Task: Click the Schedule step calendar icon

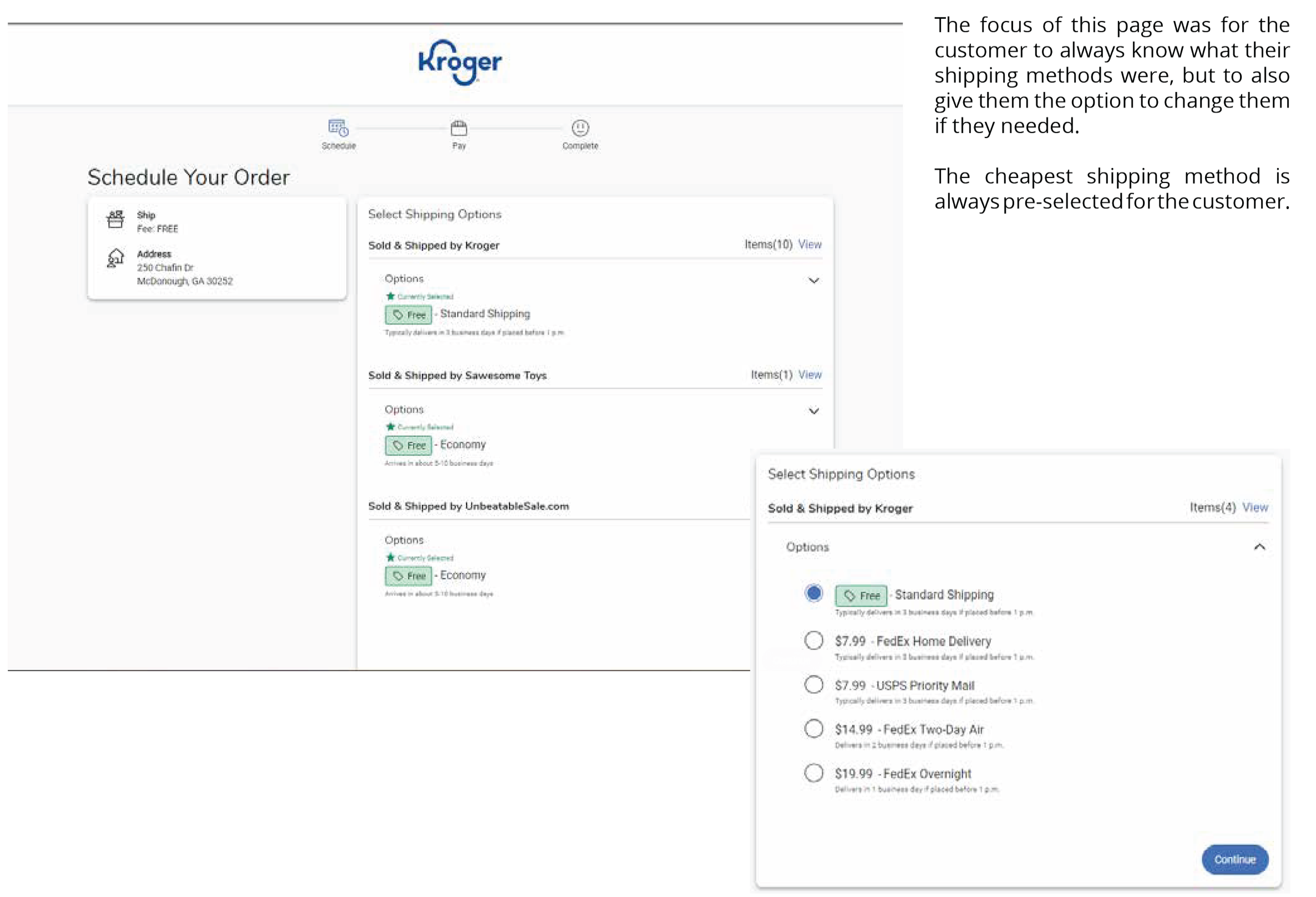Action: tap(338, 128)
